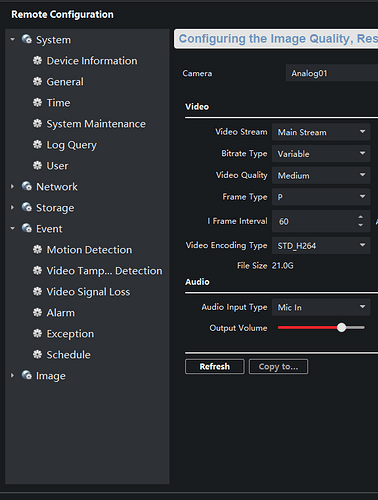This screenshot has width=378, height=500.
Task: Click the gear icon beside Time
Action: pos(37,102)
